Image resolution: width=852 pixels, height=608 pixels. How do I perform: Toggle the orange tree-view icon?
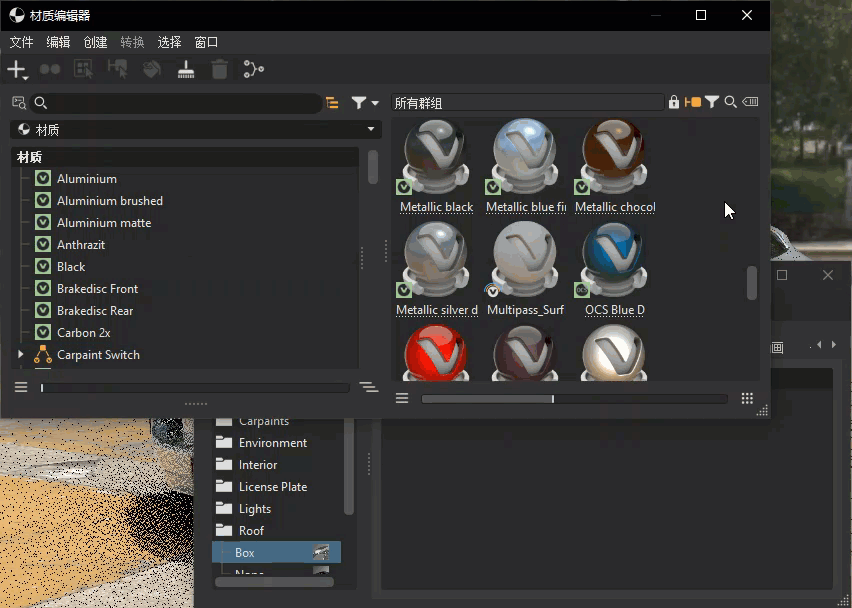332,103
